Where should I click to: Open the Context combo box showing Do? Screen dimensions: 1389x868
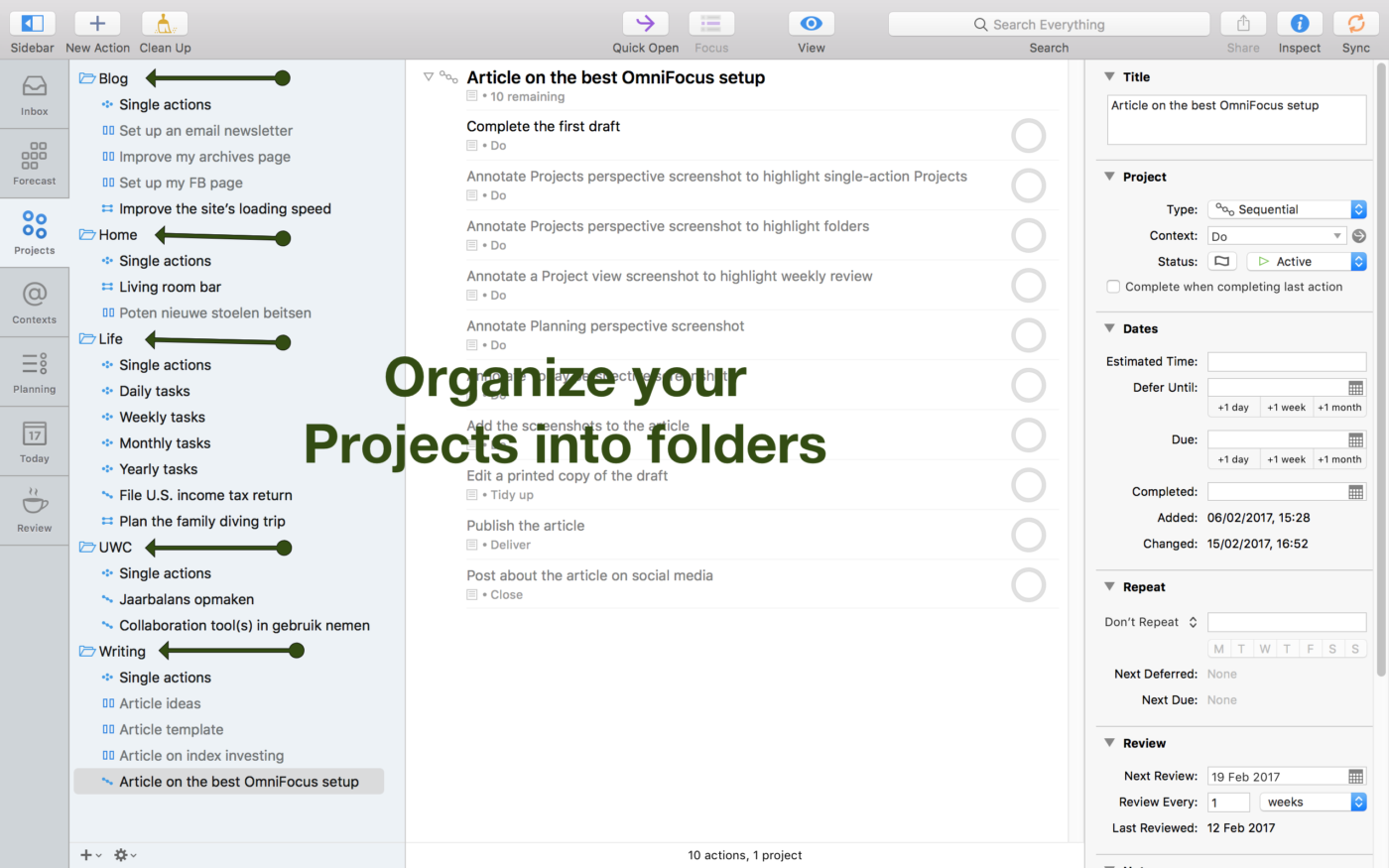(x=1277, y=236)
